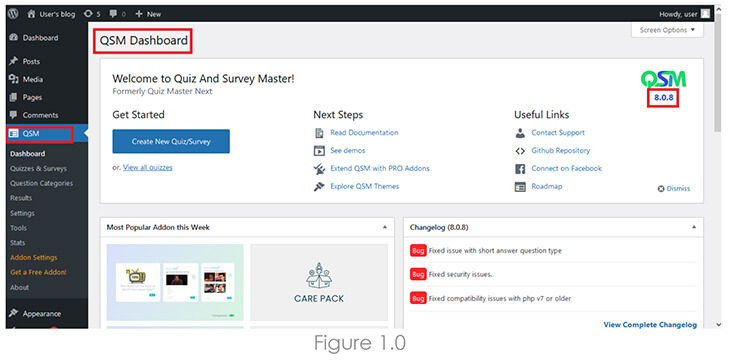Click the Roadmap icon
The image size is (730, 363).
pyautogui.click(x=520, y=187)
